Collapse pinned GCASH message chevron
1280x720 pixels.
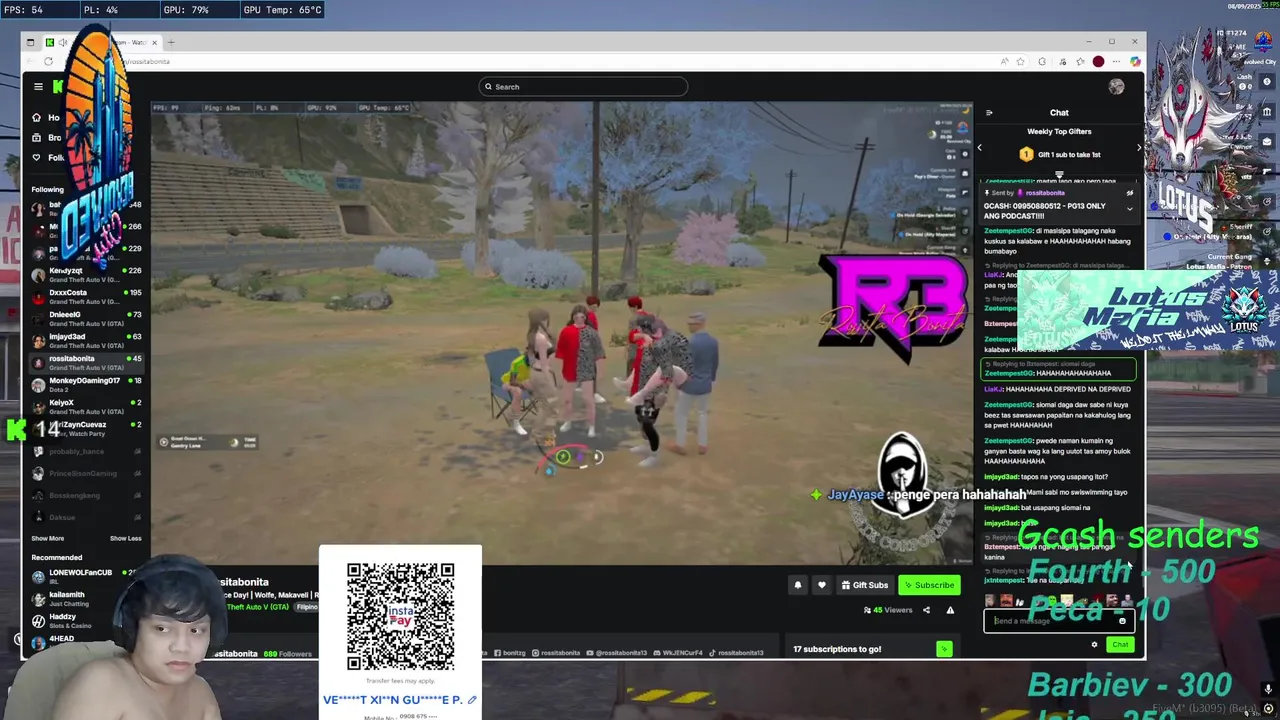(1130, 208)
